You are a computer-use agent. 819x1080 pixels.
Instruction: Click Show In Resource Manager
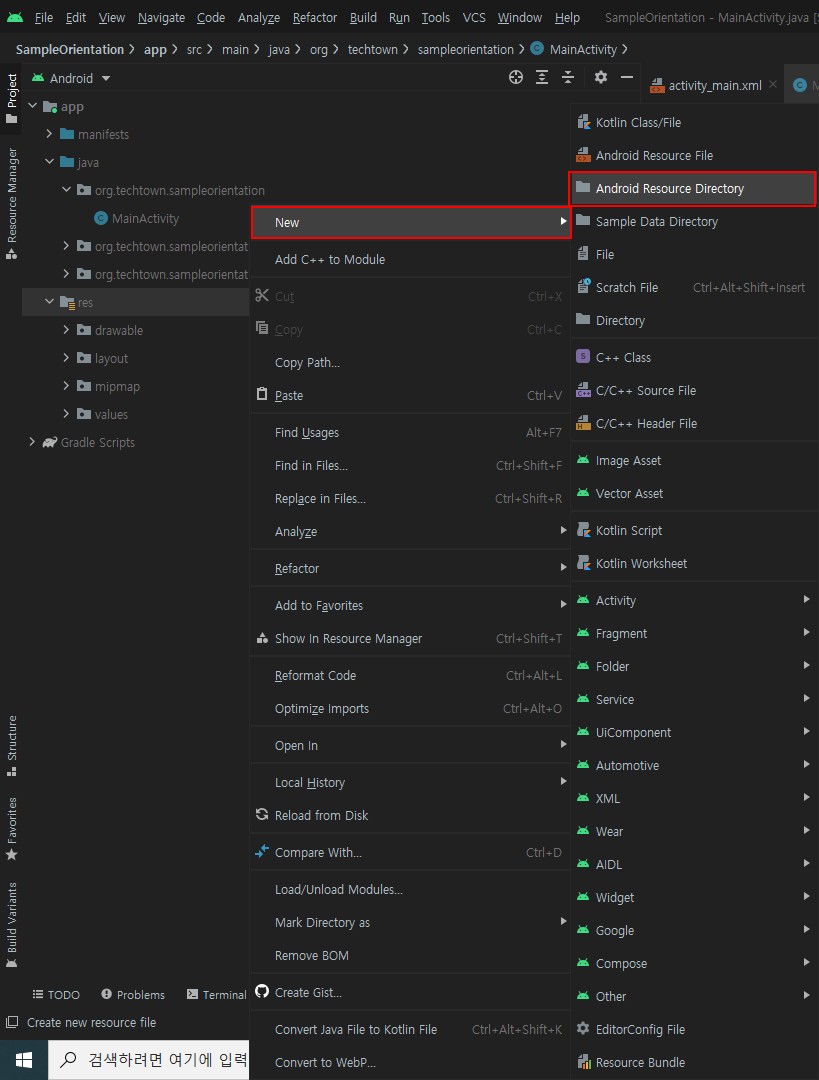pyautogui.click(x=410, y=639)
